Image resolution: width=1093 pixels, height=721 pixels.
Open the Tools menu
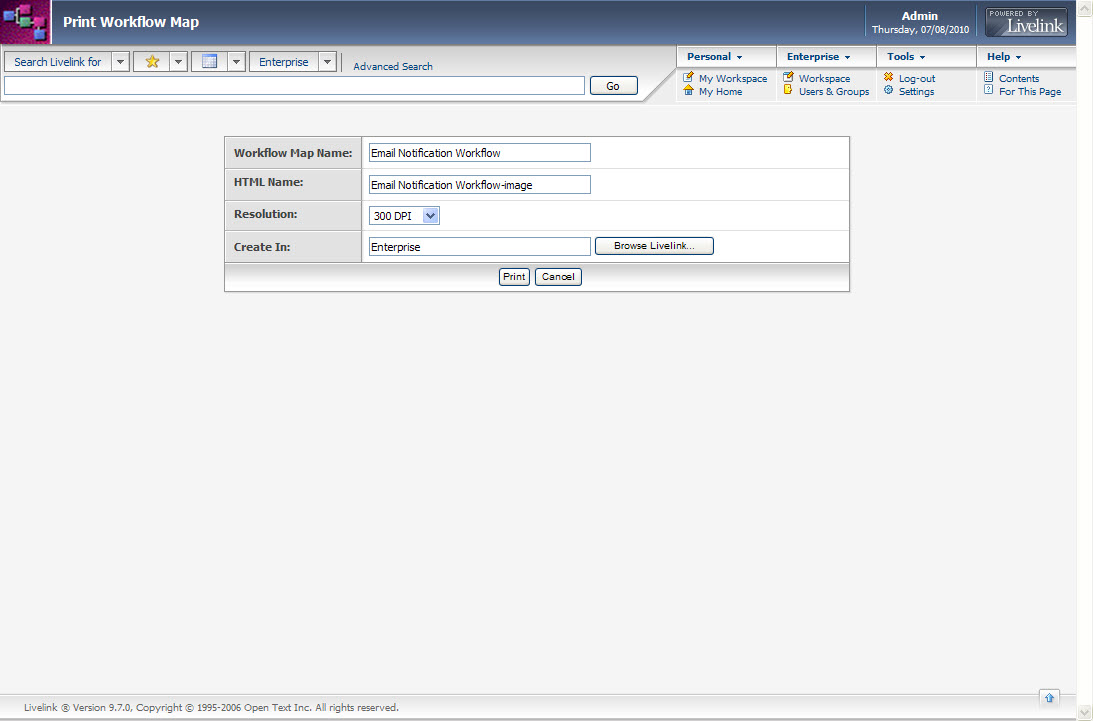[906, 57]
